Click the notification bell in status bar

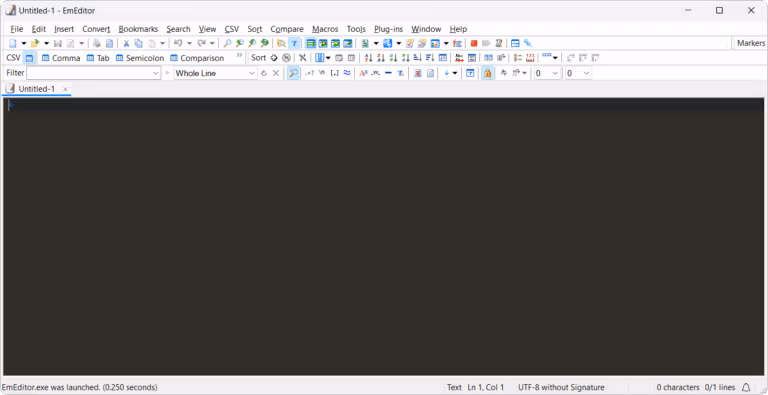(746, 387)
